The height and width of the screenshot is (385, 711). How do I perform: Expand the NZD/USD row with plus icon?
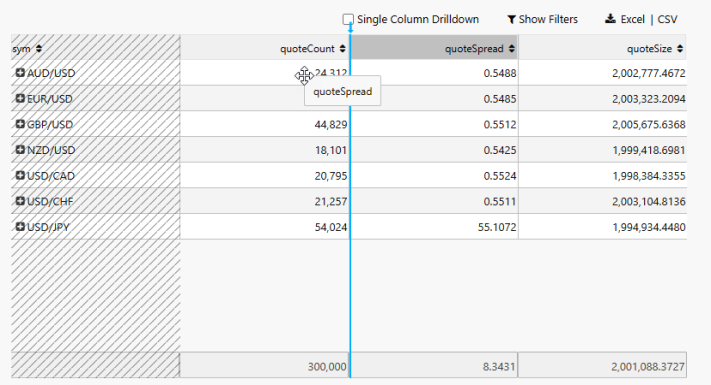[20, 149]
